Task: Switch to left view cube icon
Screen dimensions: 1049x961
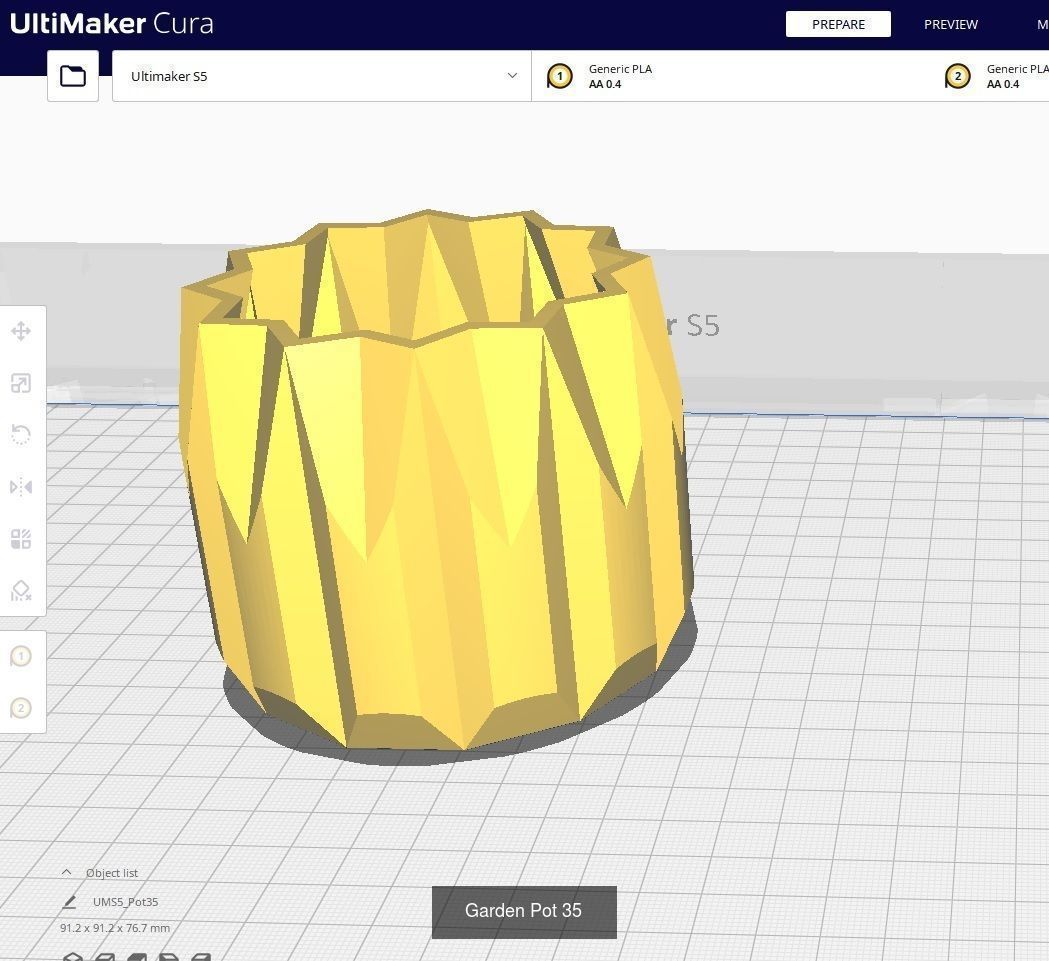Action: (169, 956)
